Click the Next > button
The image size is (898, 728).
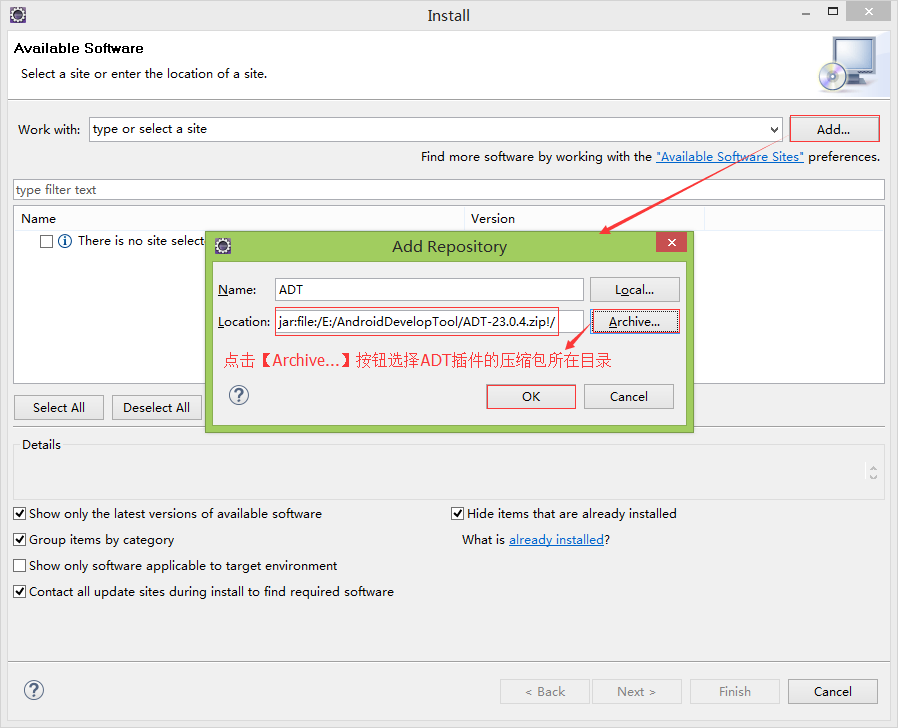(637, 691)
